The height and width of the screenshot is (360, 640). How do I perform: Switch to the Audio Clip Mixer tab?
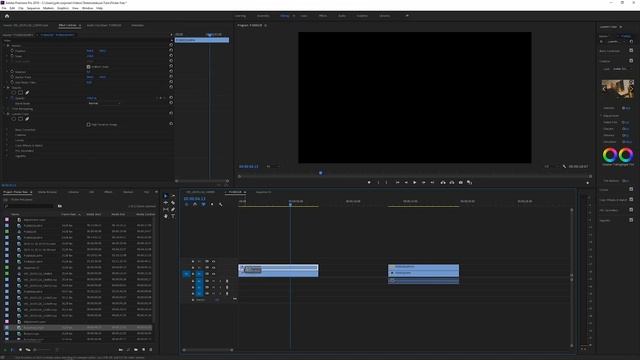(104, 25)
